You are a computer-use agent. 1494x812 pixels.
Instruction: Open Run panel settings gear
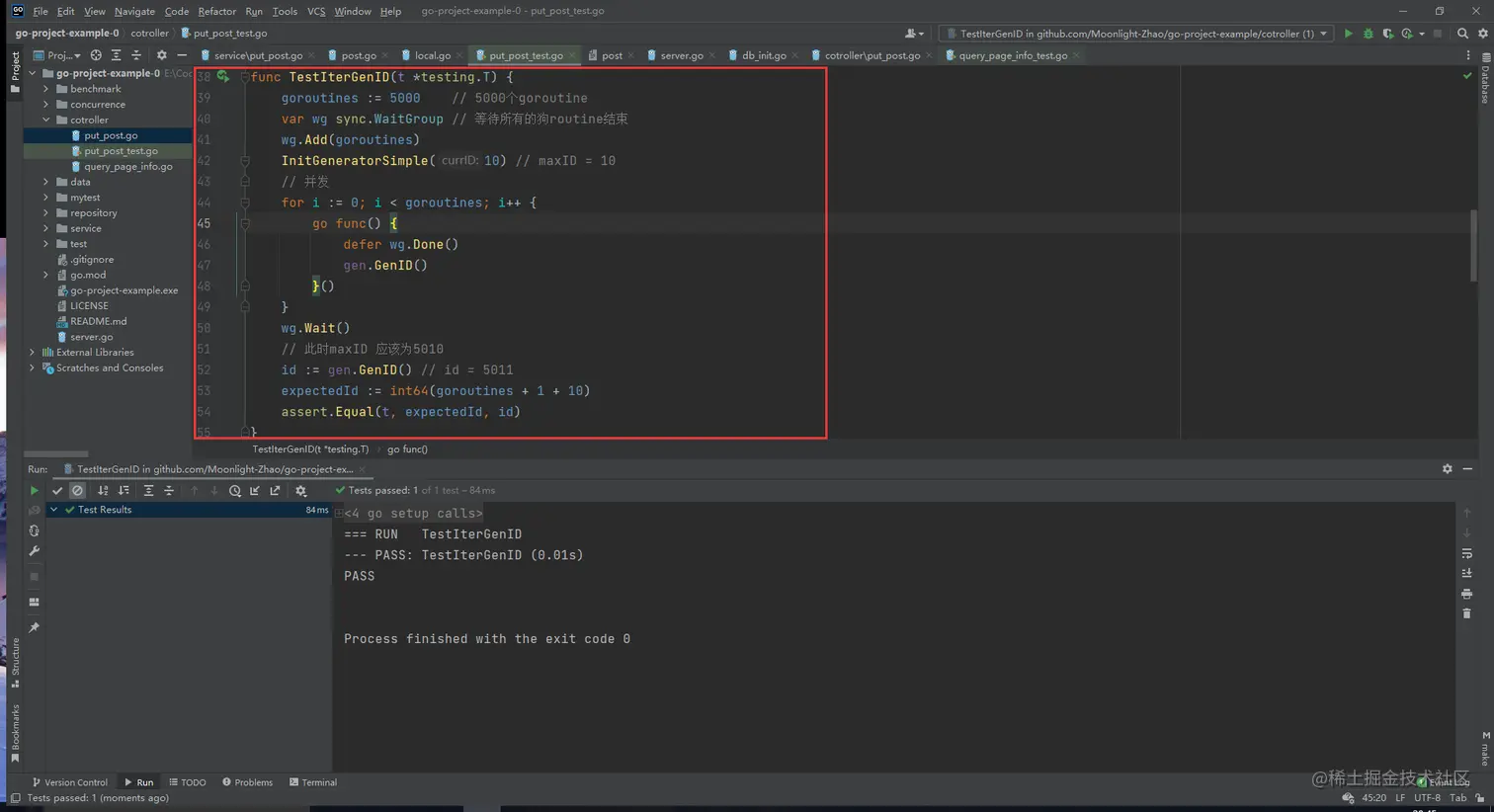(x=1448, y=469)
